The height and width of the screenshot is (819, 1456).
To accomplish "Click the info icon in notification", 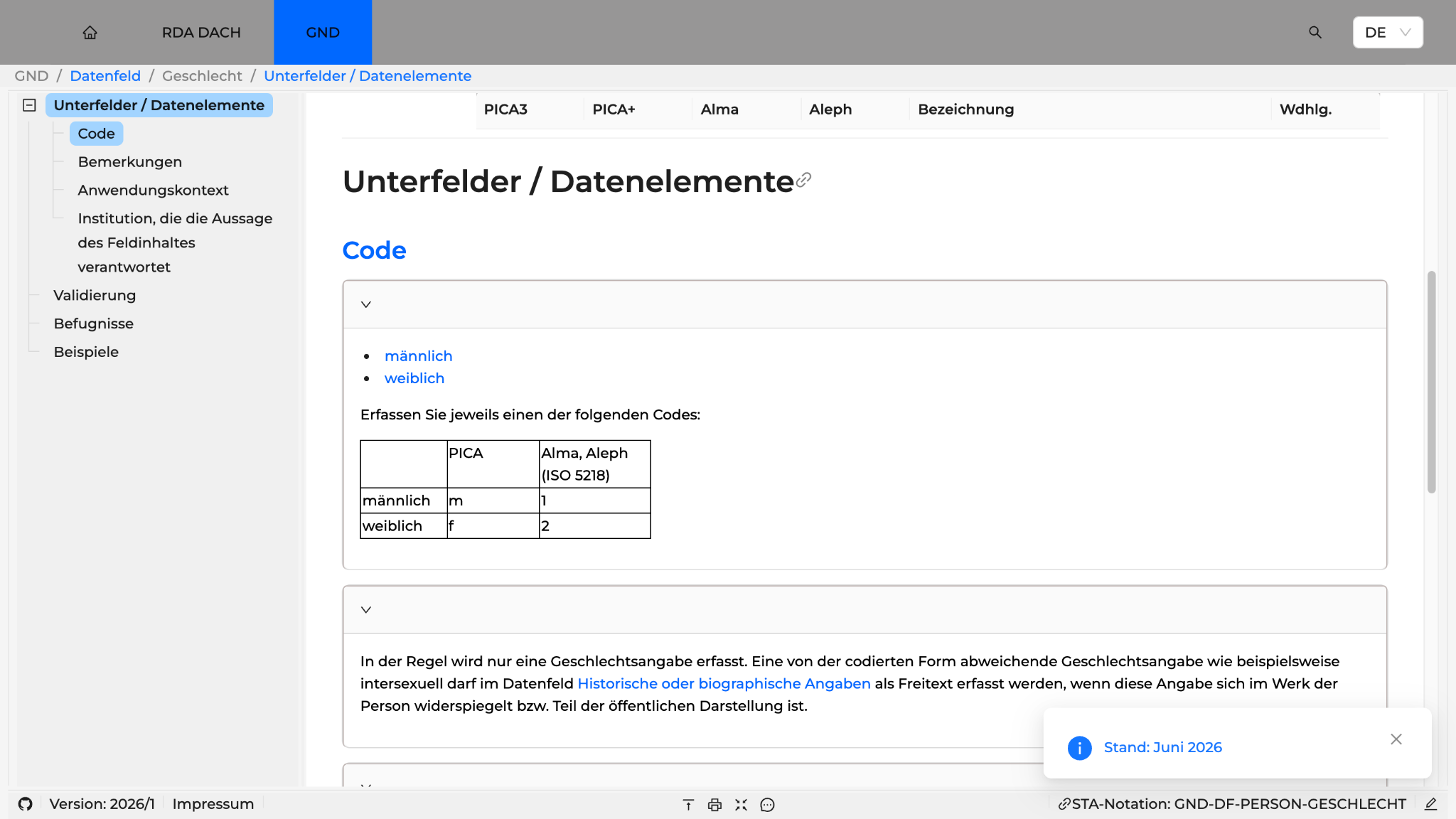I will pyautogui.click(x=1079, y=747).
